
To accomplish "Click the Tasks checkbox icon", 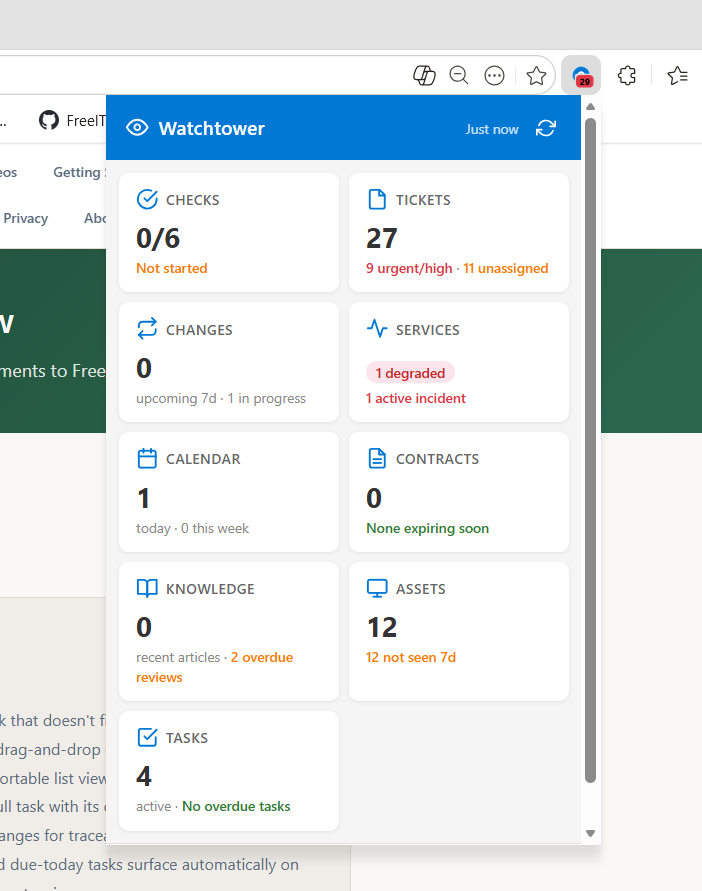I will [147, 737].
